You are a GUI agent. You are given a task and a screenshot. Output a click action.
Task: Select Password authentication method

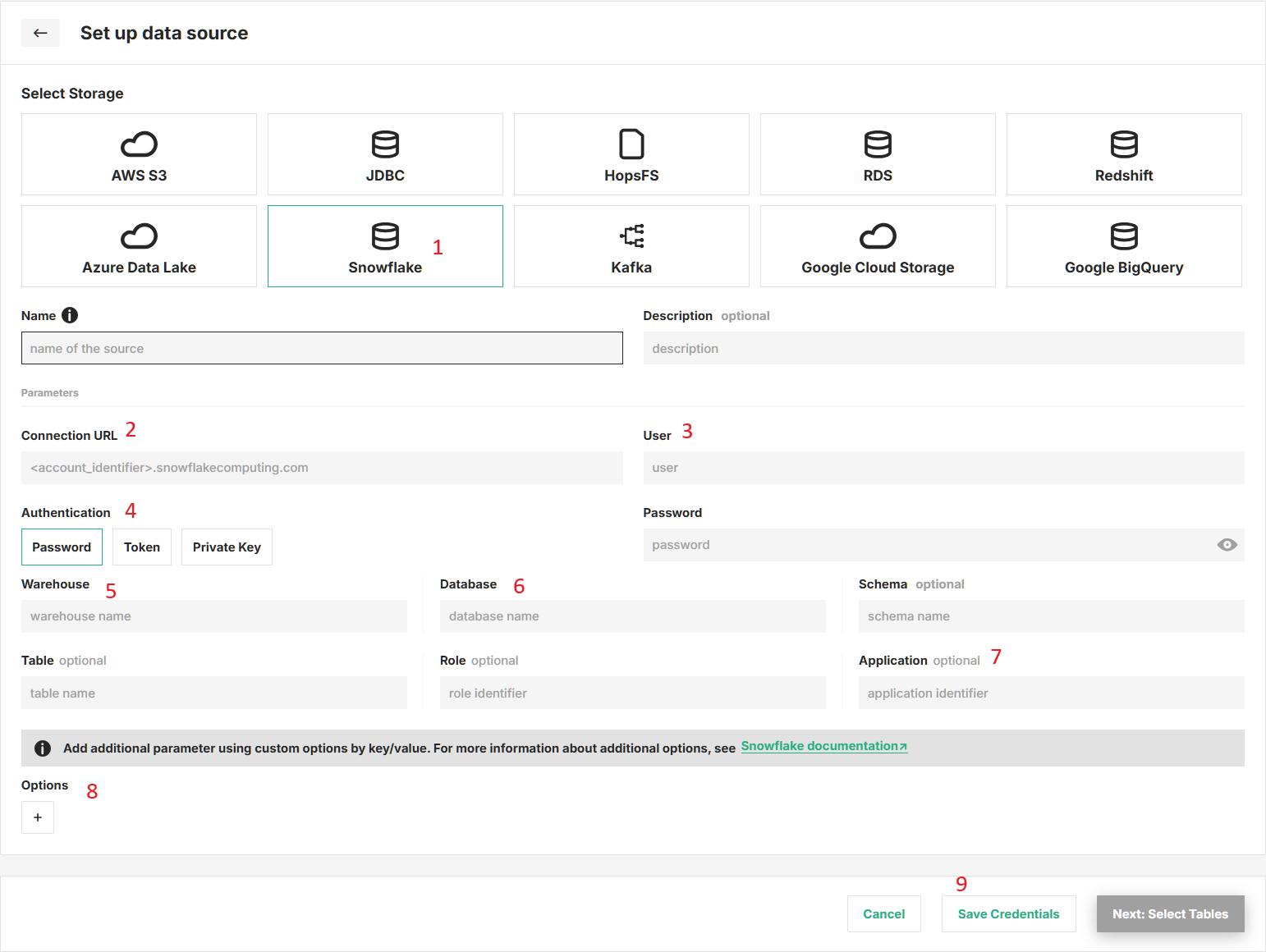click(x=62, y=547)
